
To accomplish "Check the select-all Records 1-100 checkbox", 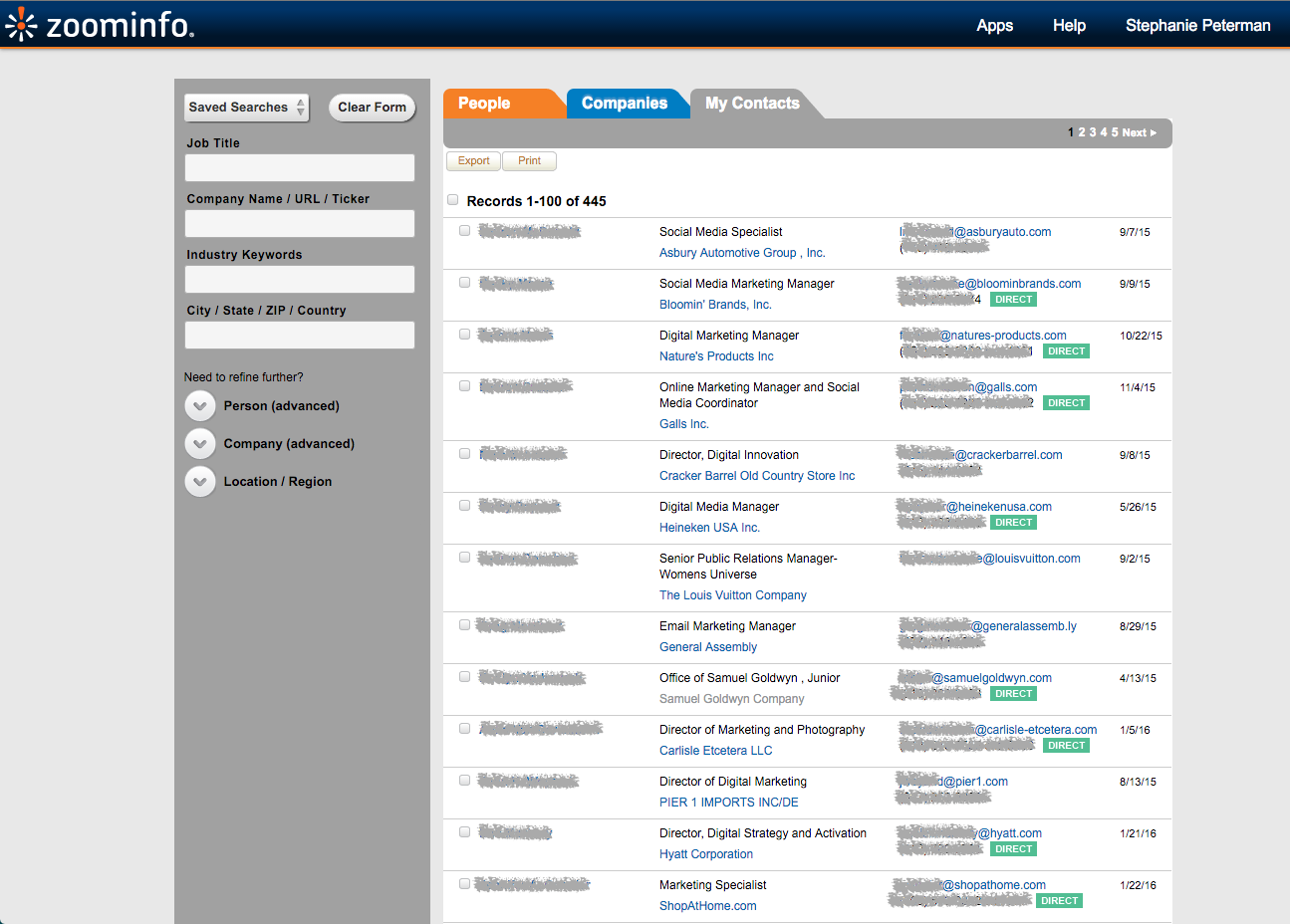I will pos(453,200).
